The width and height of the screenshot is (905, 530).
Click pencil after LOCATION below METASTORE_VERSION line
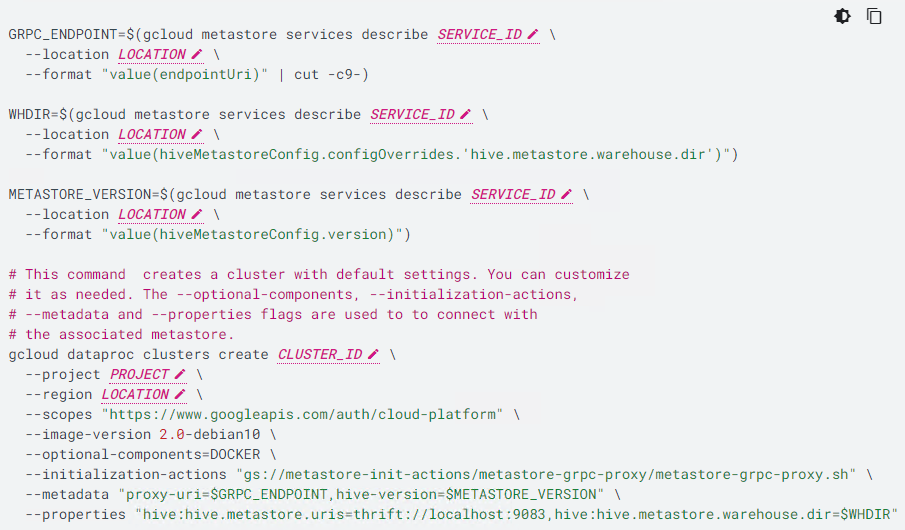[197, 214]
